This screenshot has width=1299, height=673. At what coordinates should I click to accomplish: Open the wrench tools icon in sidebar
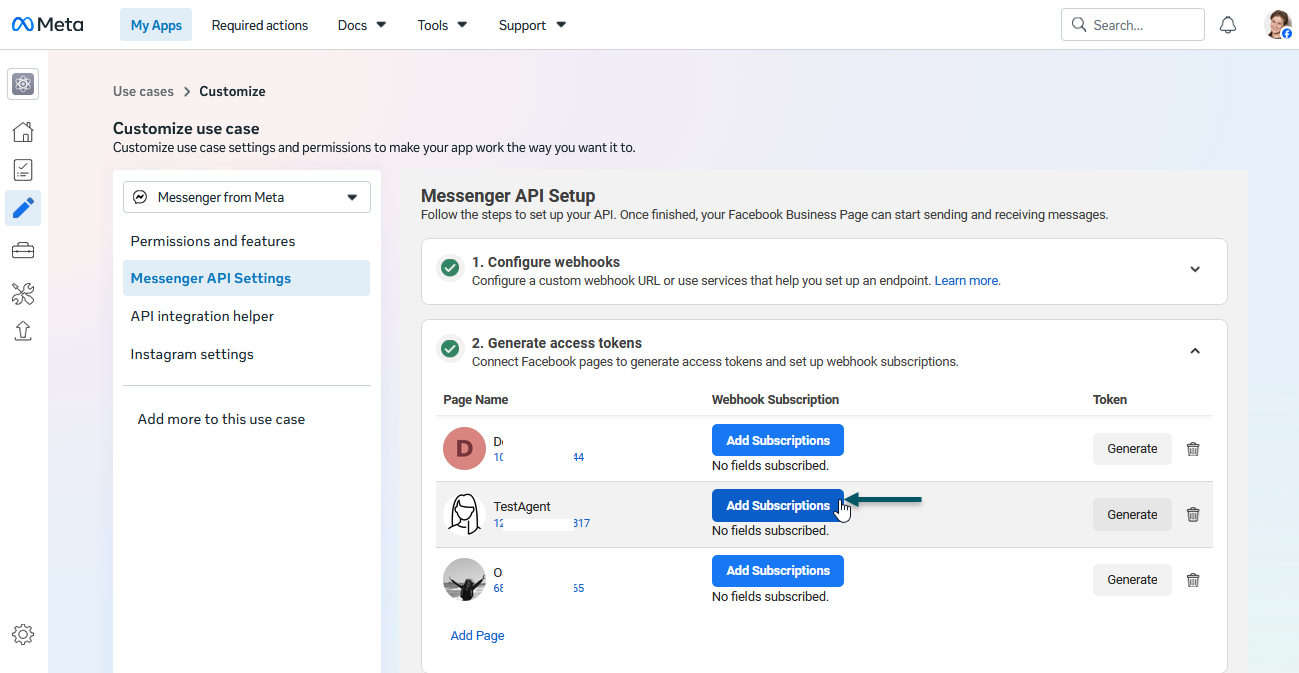[x=23, y=293]
